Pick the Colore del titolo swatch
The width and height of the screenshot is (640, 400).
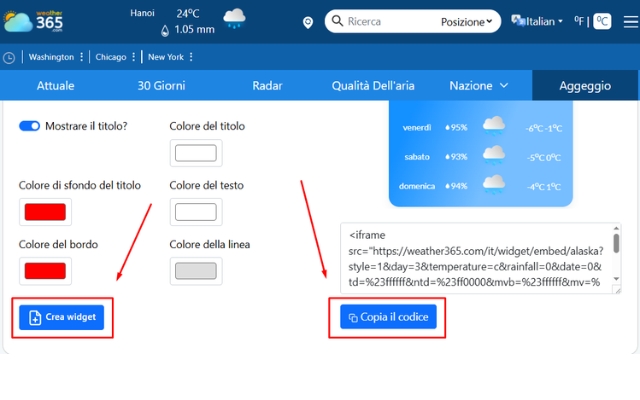196,153
